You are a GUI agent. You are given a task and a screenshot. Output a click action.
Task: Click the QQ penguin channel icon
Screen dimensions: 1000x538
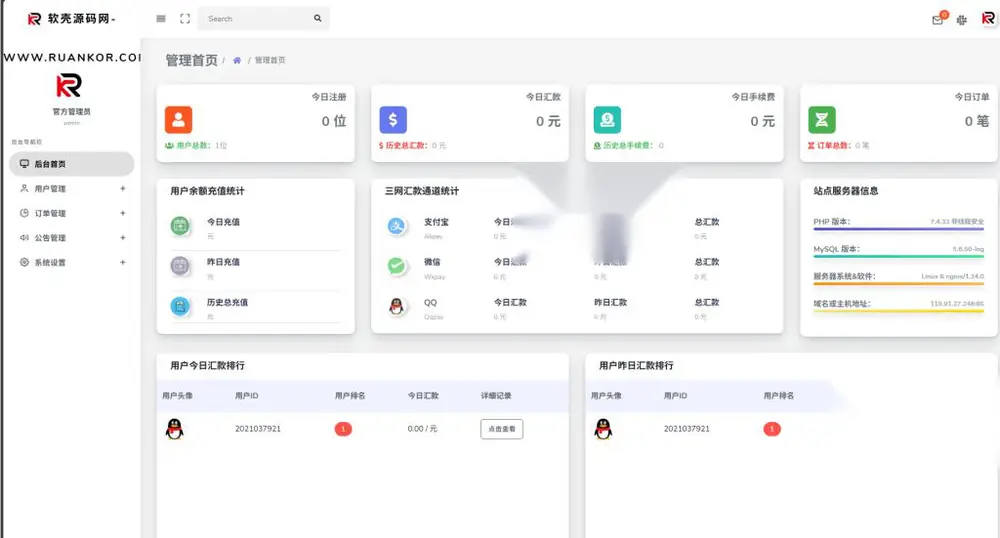pos(396,307)
